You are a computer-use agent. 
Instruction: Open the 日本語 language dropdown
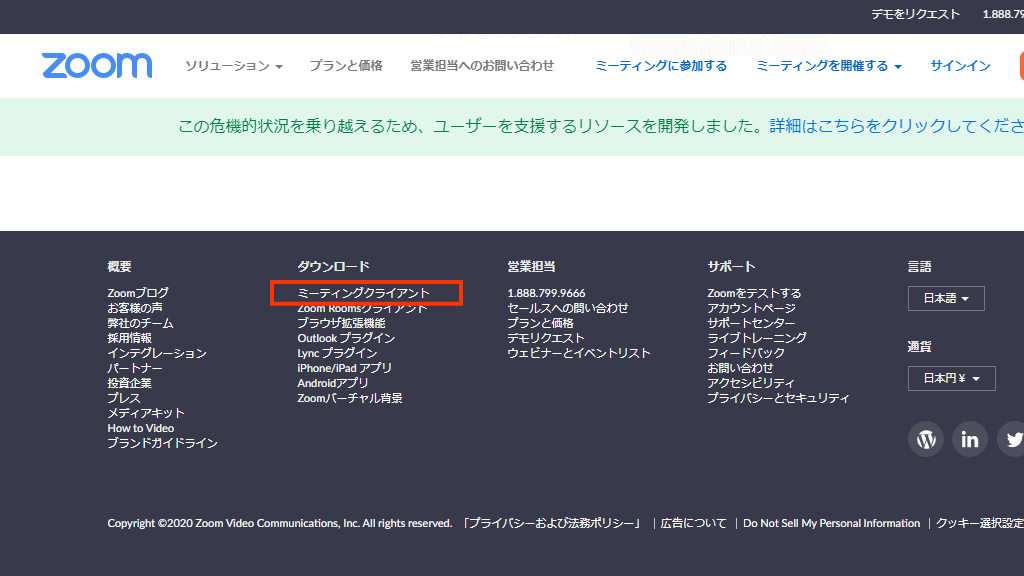tap(946, 298)
